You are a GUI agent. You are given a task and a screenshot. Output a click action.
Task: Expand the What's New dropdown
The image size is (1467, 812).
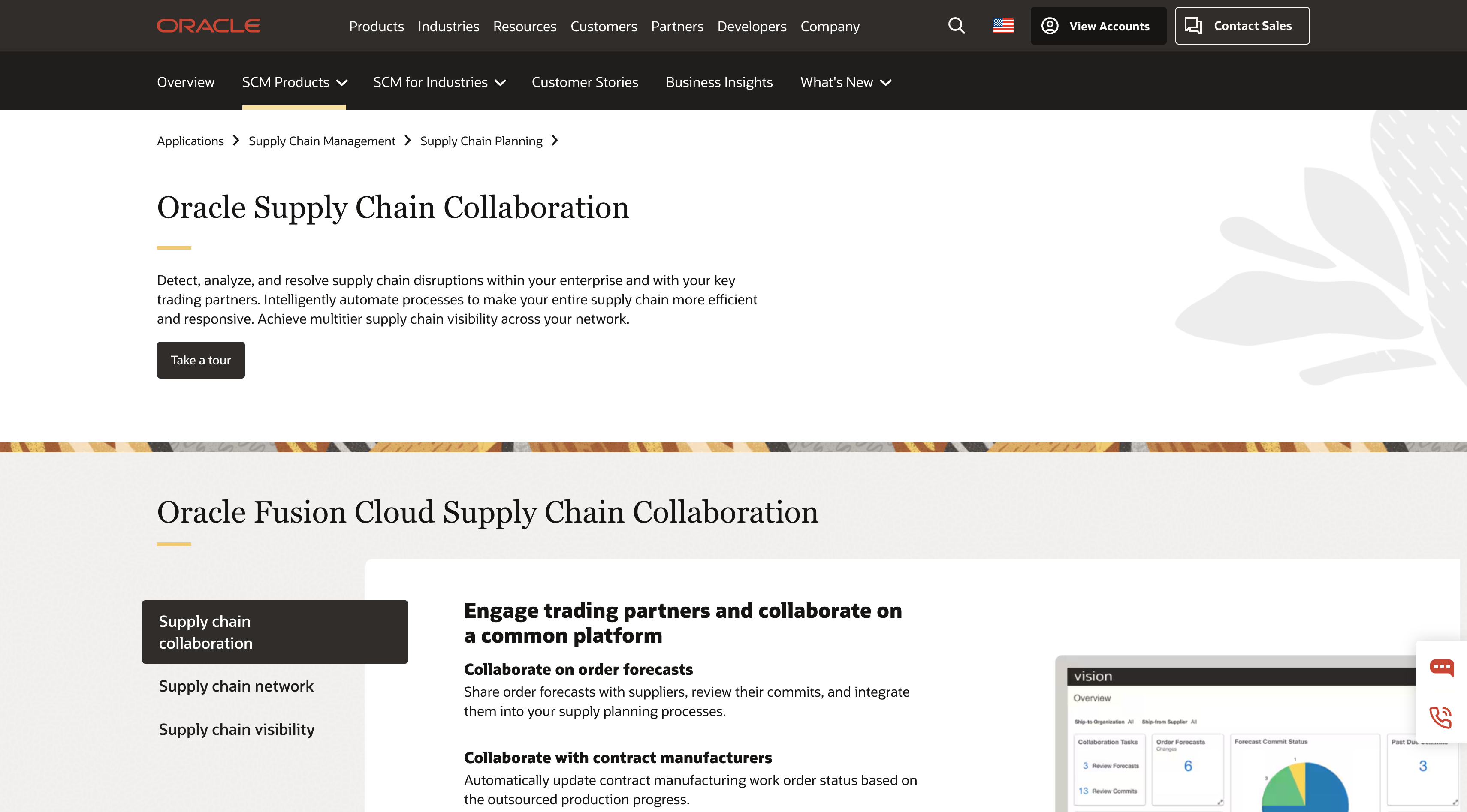[x=846, y=82]
